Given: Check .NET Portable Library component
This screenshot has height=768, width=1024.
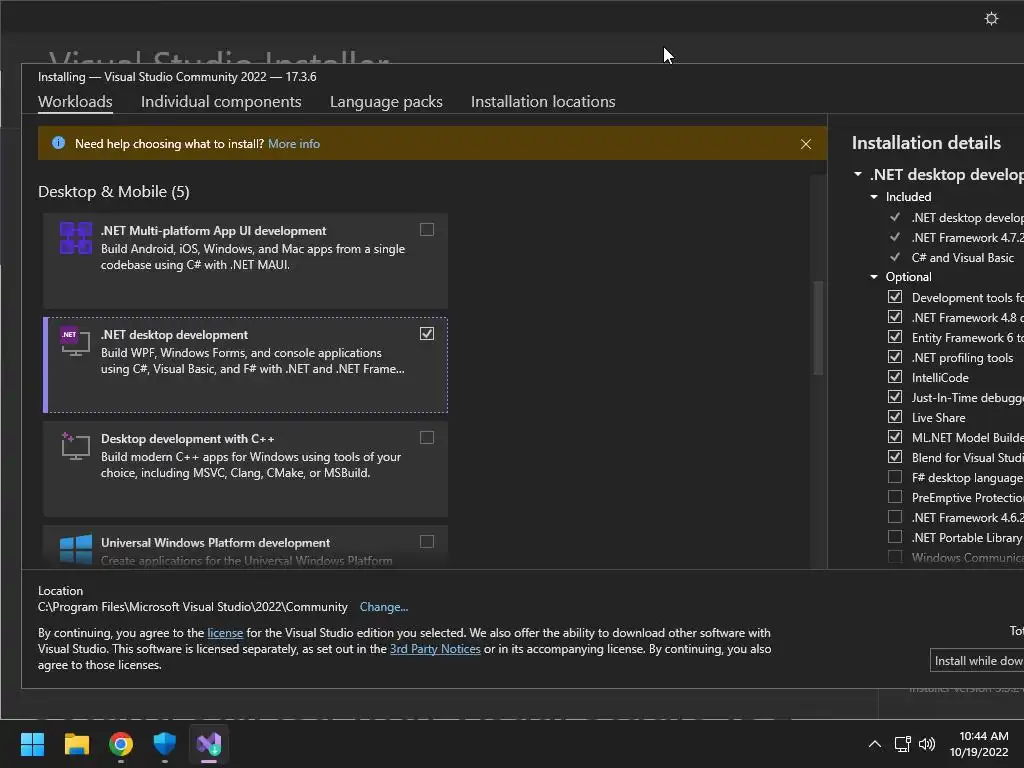Looking at the screenshot, I should [x=895, y=537].
